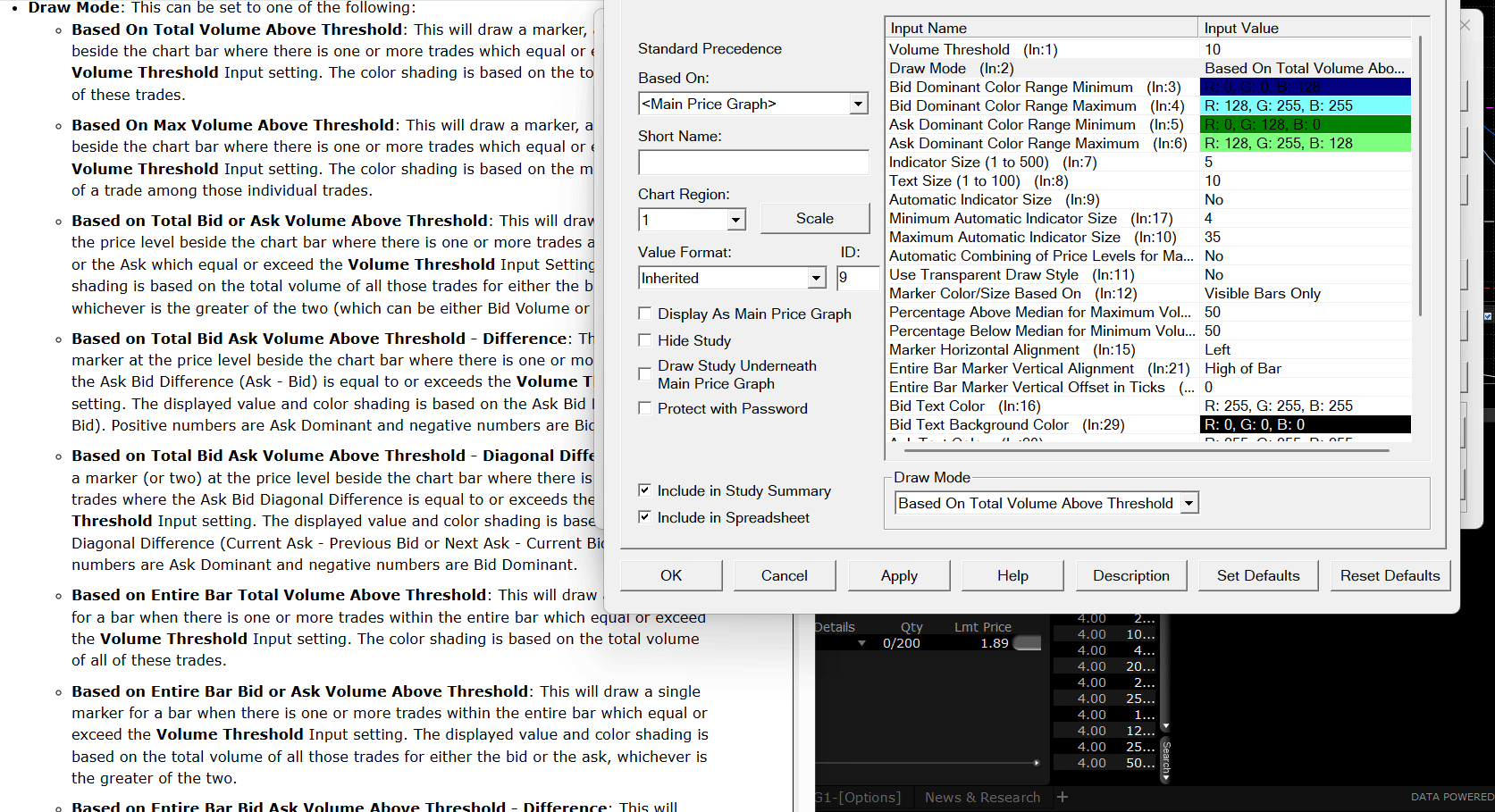Screen dimensions: 1495x812
Task: Open the Draw Mode combo box
Action: coord(1188,504)
